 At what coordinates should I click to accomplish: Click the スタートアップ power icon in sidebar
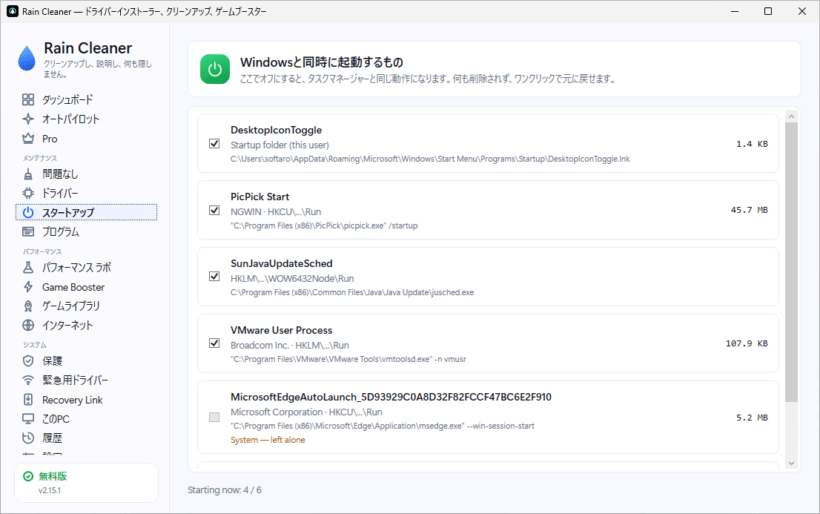pyautogui.click(x=28, y=212)
